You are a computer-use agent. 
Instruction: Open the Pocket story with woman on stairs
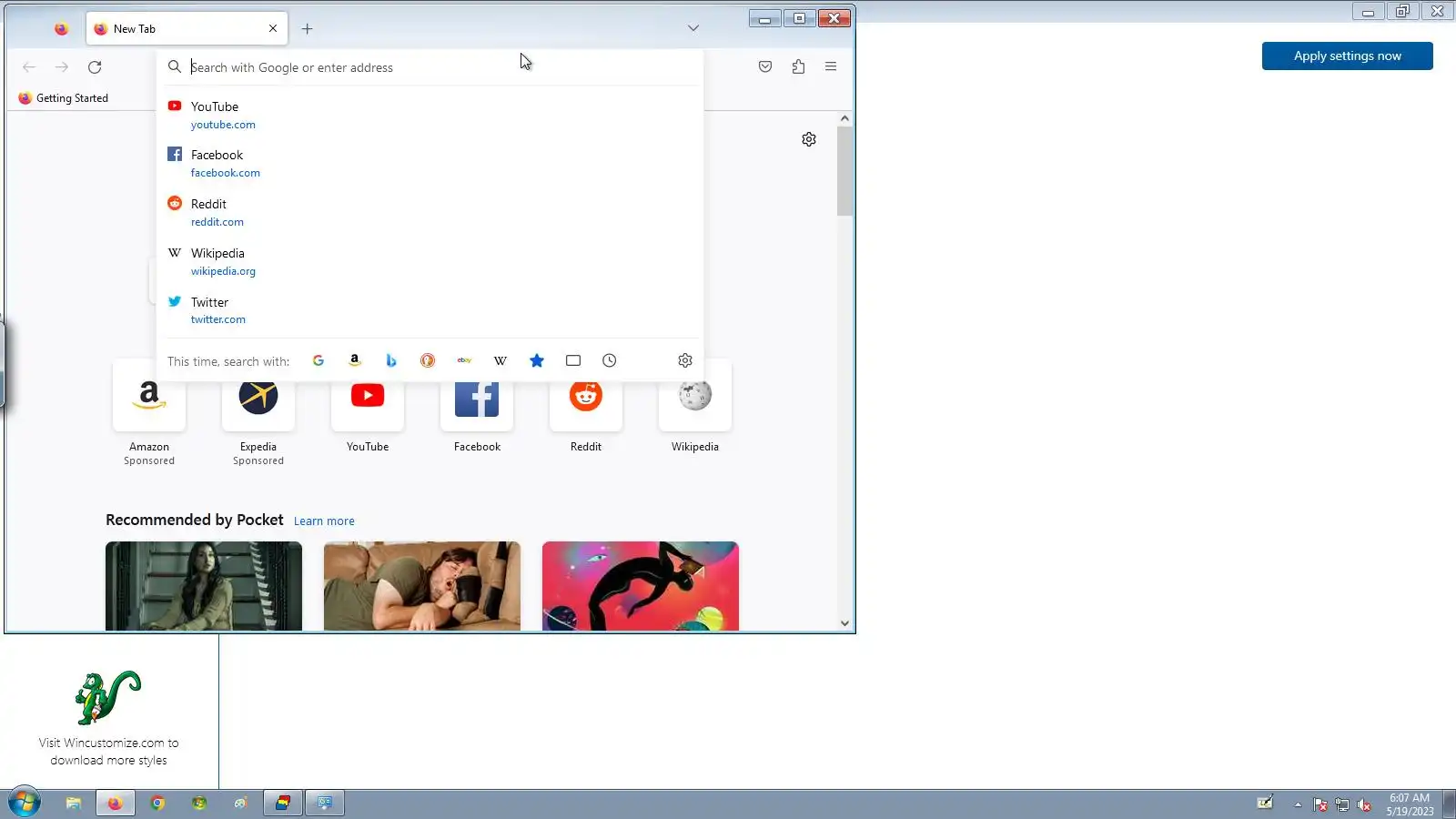204,586
